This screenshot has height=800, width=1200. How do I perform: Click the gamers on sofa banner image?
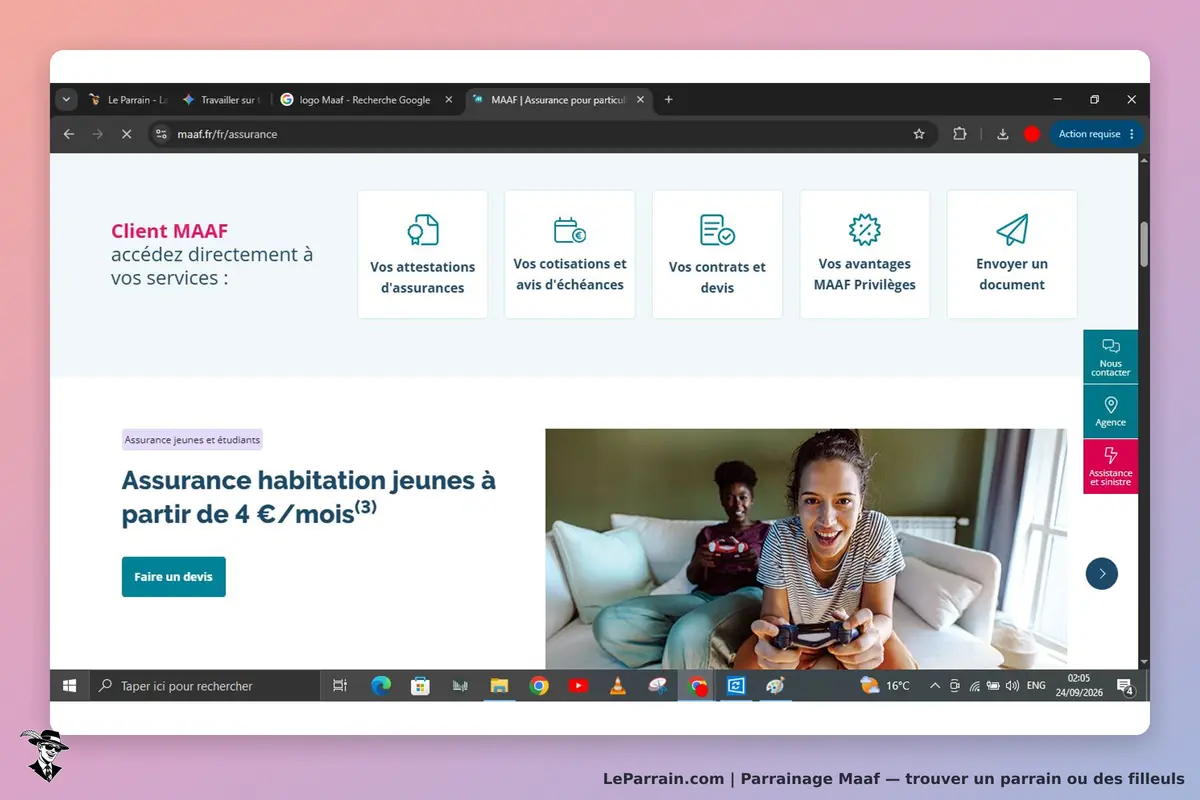tap(806, 549)
